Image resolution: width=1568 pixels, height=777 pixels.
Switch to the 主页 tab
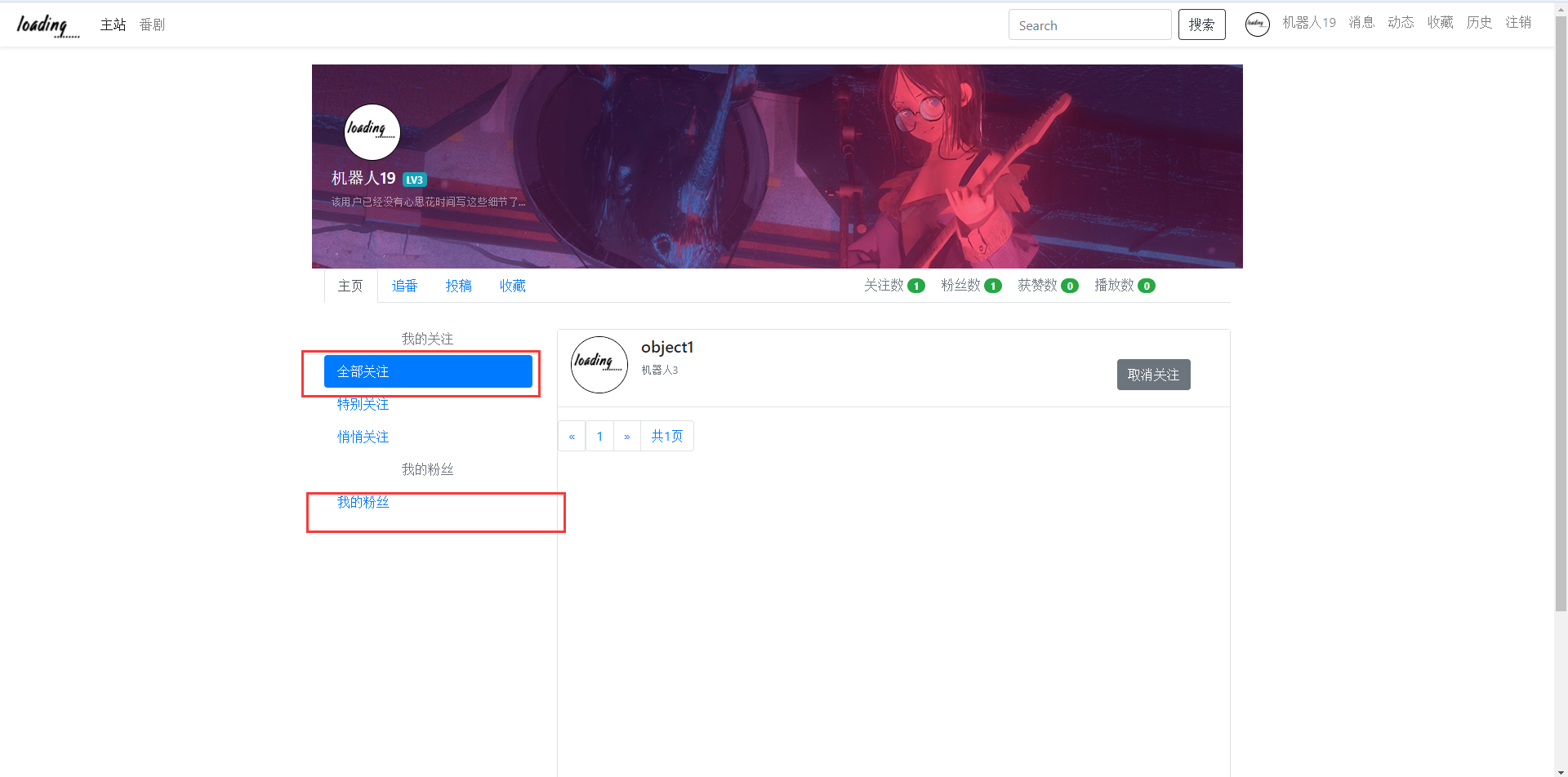pyautogui.click(x=350, y=286)
